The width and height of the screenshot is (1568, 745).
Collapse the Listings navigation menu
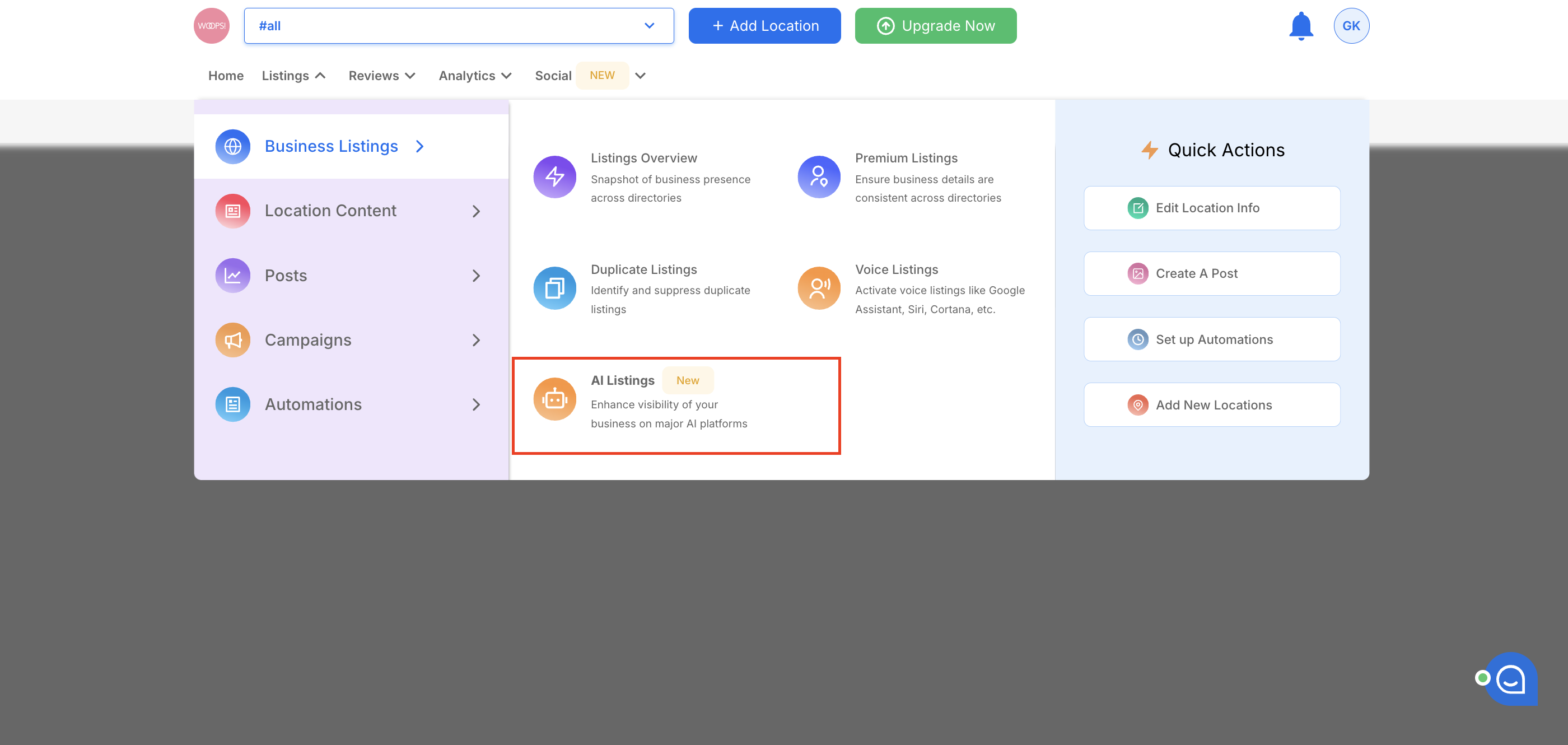coord(294,76)
